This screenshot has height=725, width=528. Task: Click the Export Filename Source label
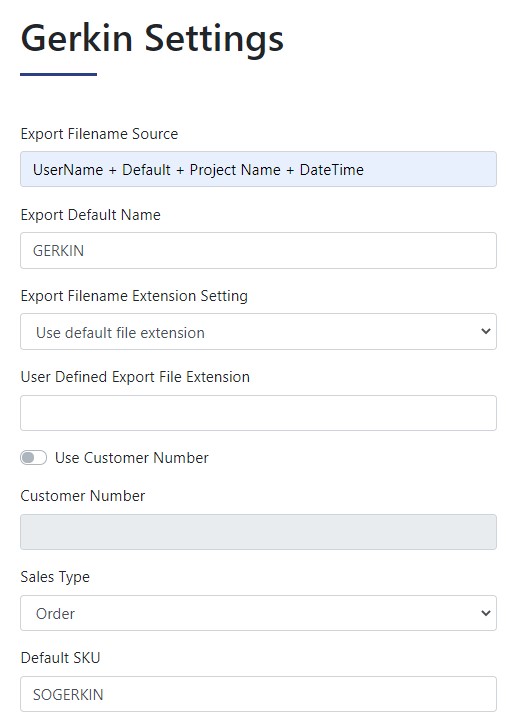99,134
